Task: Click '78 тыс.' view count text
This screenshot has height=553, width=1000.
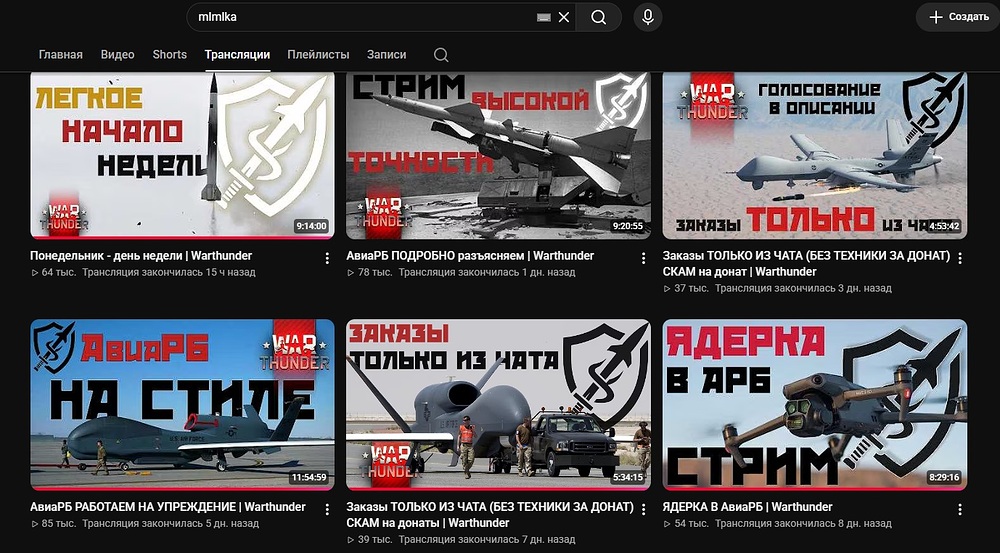Action: click(x=375, y=272)
